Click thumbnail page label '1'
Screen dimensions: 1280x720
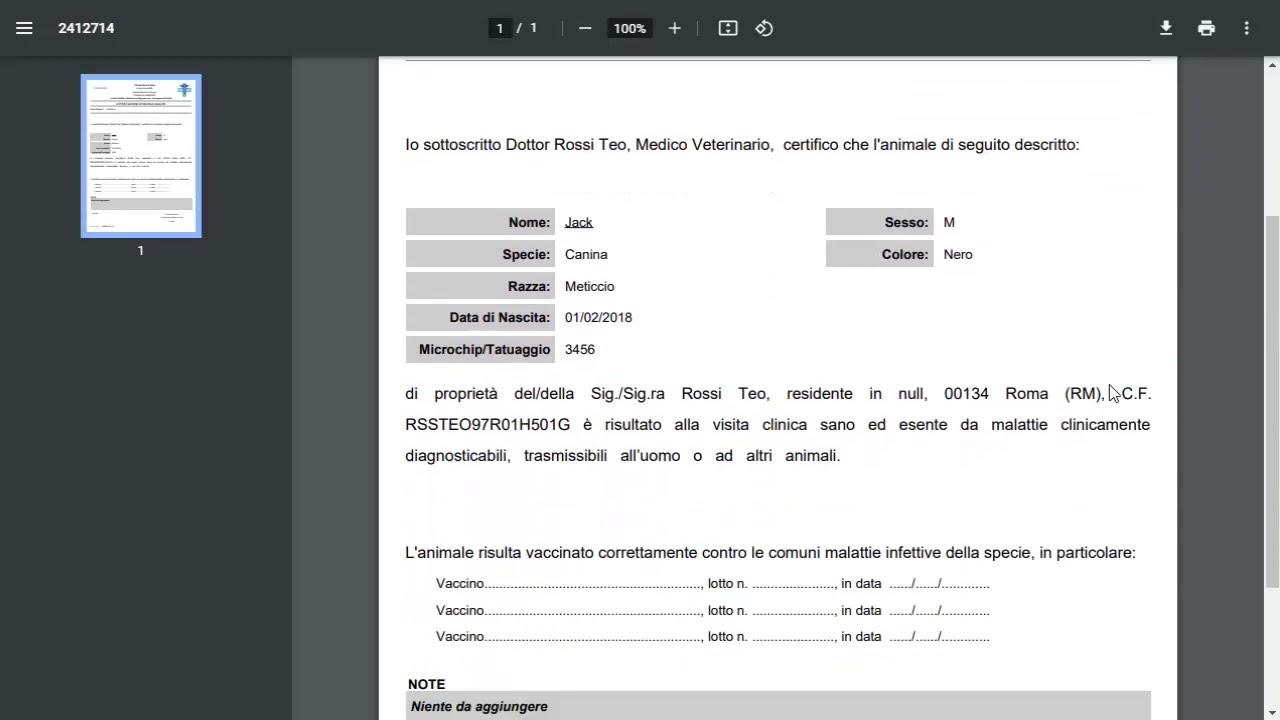coord(141,250)
